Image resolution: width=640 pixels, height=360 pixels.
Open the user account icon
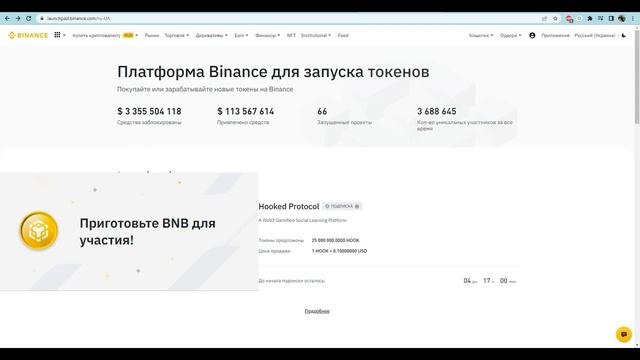click(532, 36)
